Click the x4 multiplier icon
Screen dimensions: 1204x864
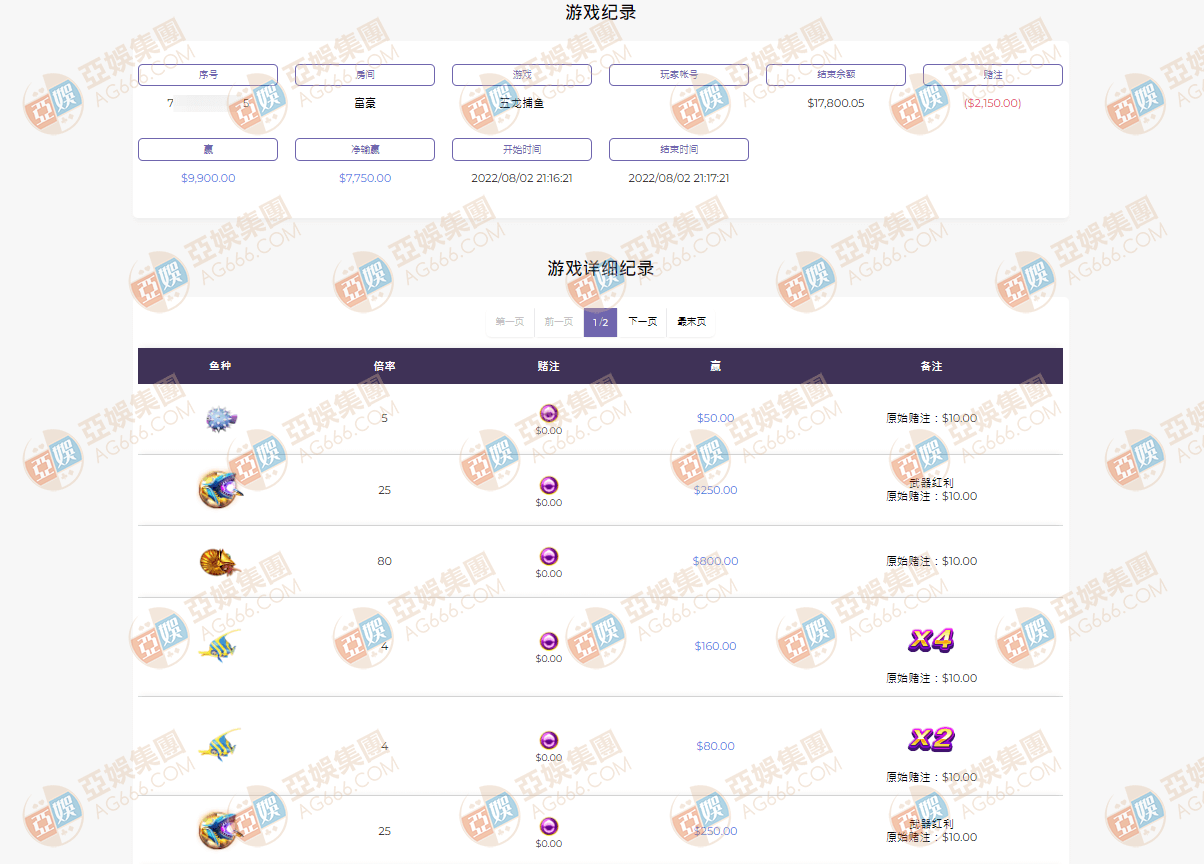(x=930, y=640)
